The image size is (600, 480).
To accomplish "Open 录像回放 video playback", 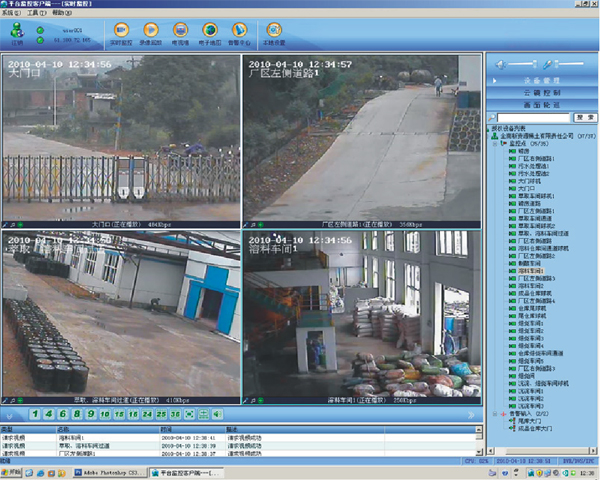I will pos(152,33).
